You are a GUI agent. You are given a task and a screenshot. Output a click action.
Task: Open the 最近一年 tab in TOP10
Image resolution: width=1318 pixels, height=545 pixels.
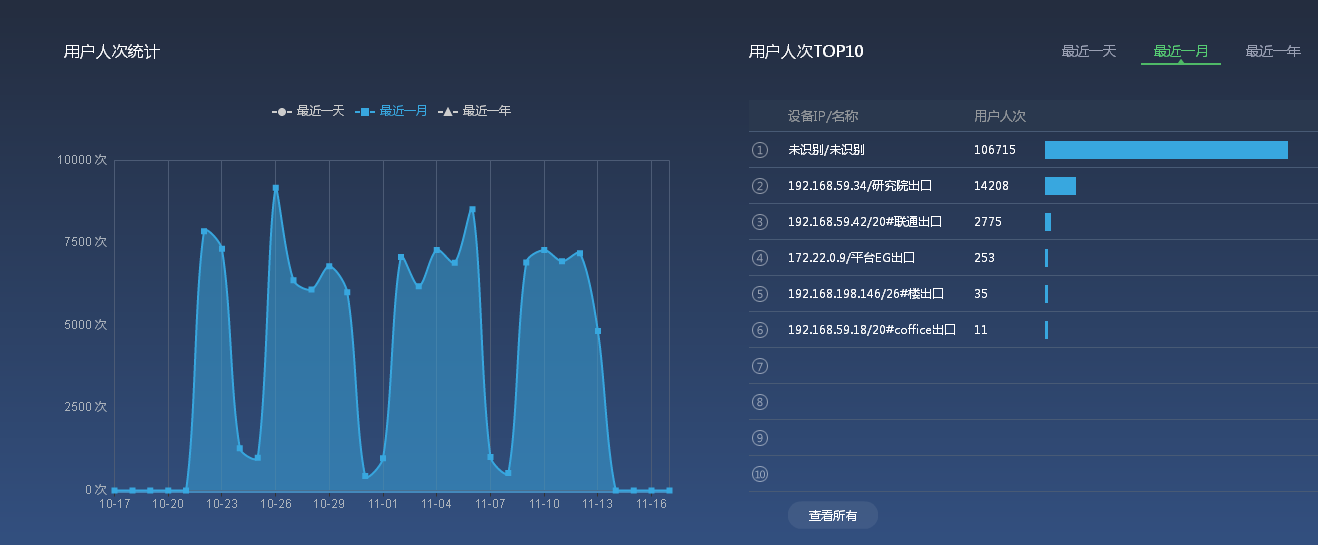coord(1272,51)
